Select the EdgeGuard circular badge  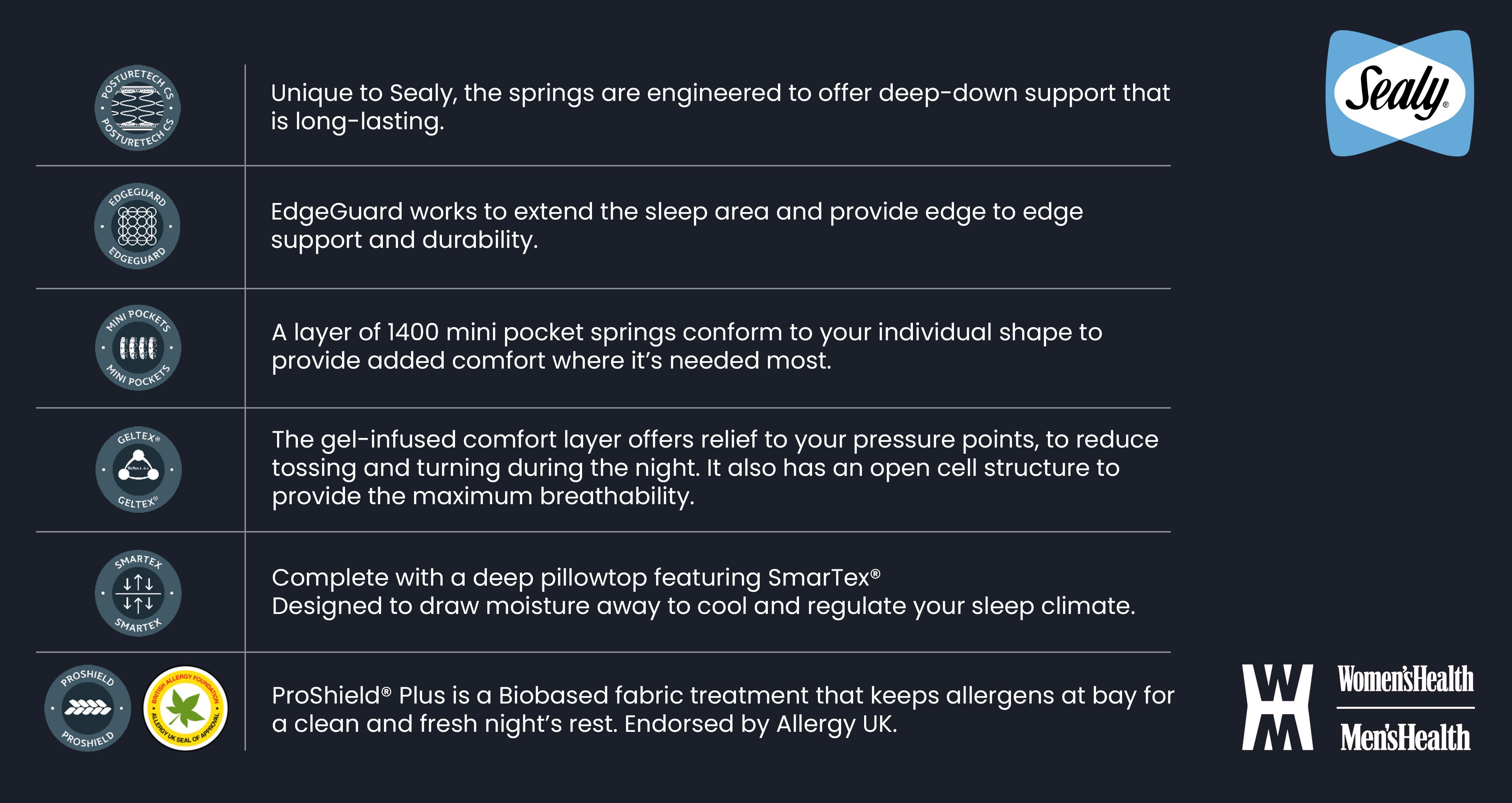137,226
